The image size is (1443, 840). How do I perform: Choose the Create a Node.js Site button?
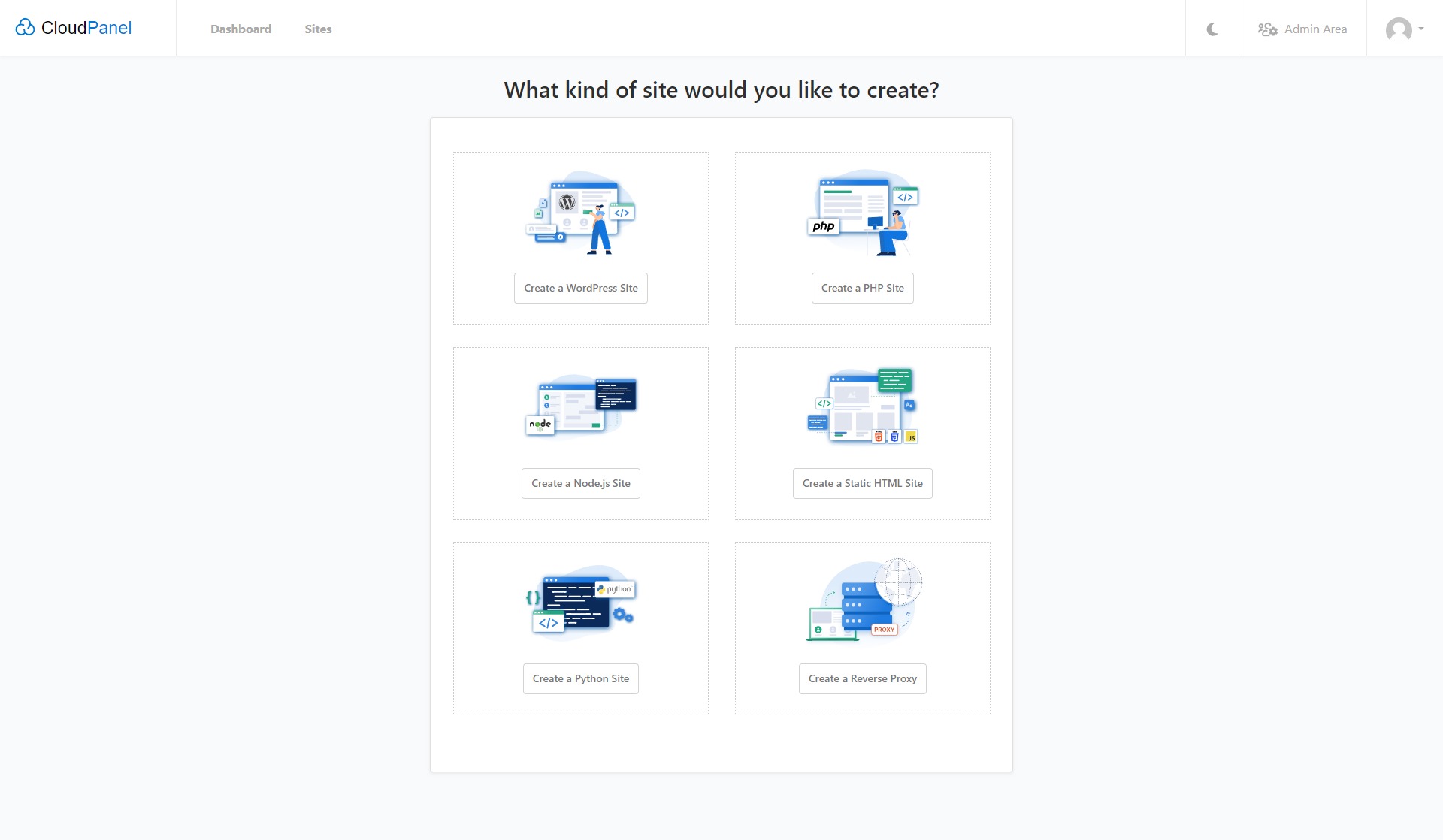[581, 483]
